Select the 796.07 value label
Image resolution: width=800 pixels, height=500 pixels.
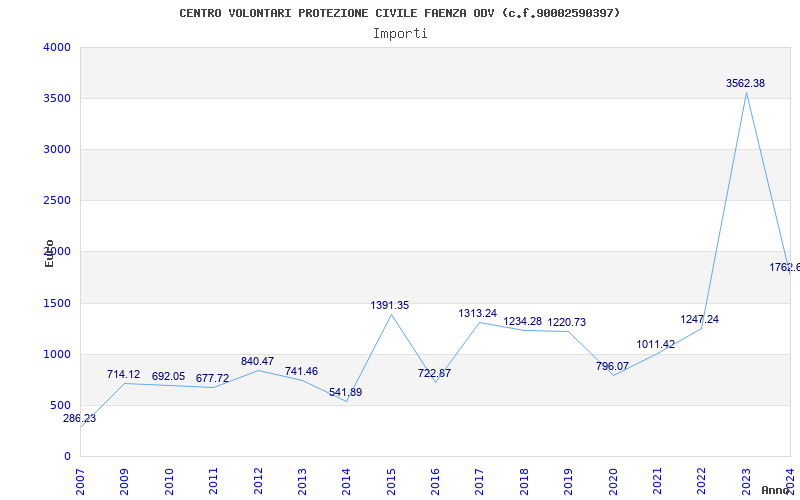612,366
